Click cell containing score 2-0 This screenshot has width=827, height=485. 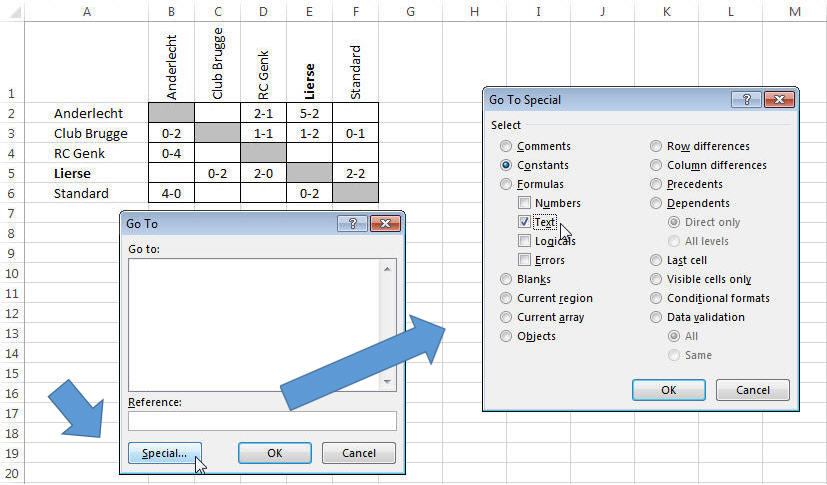263,173
